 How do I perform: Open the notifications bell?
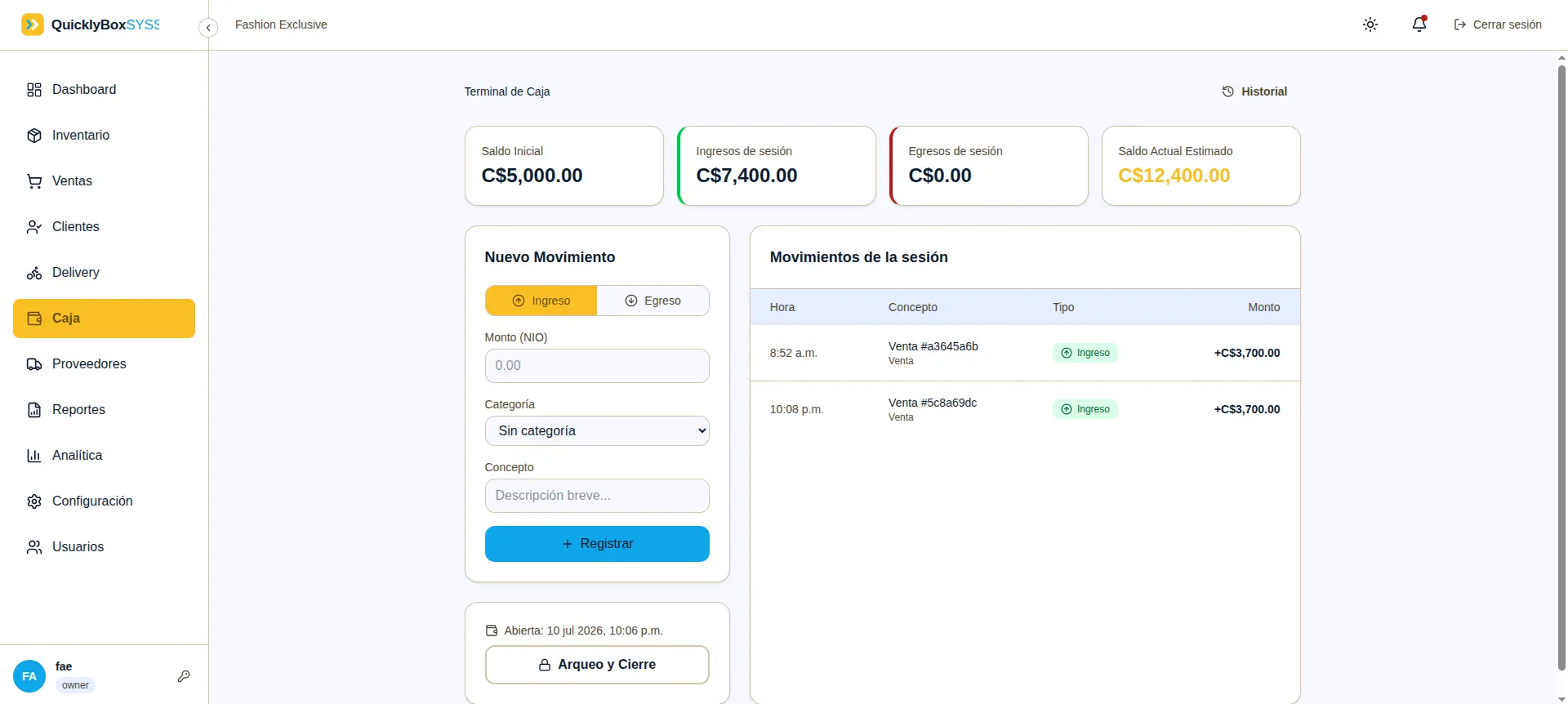[1419, 25]
